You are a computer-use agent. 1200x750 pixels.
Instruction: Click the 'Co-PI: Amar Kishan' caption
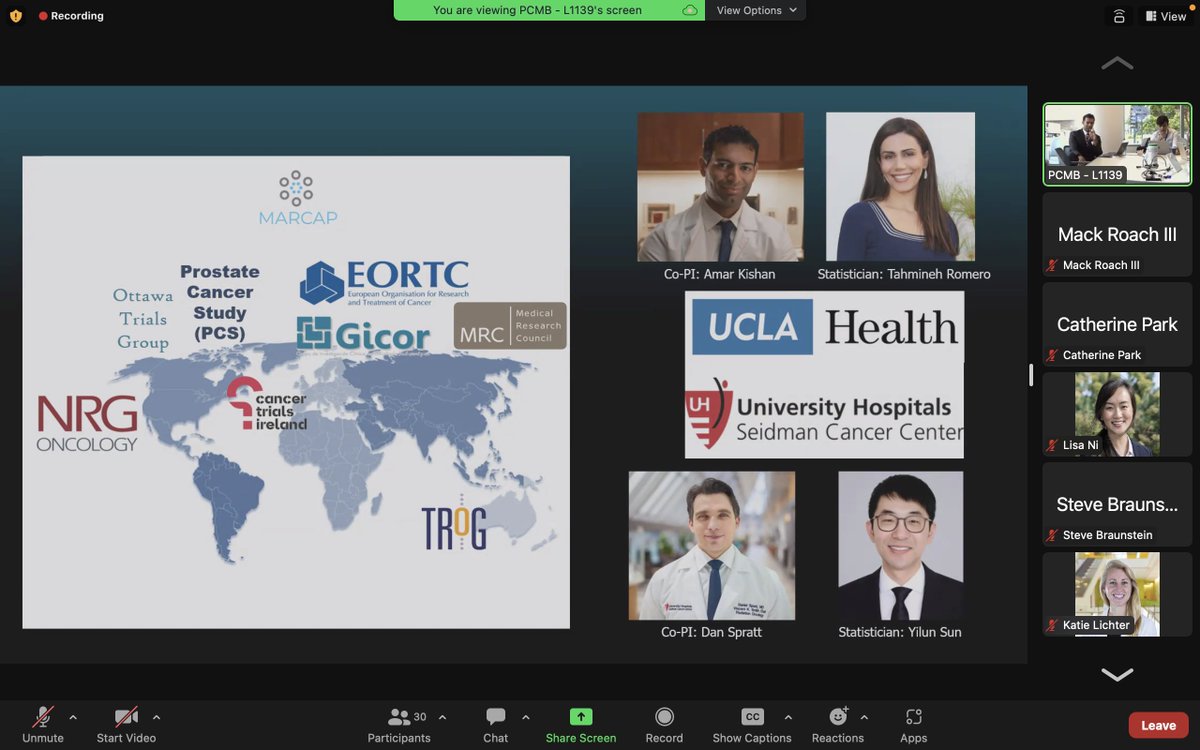coord(718,274)
